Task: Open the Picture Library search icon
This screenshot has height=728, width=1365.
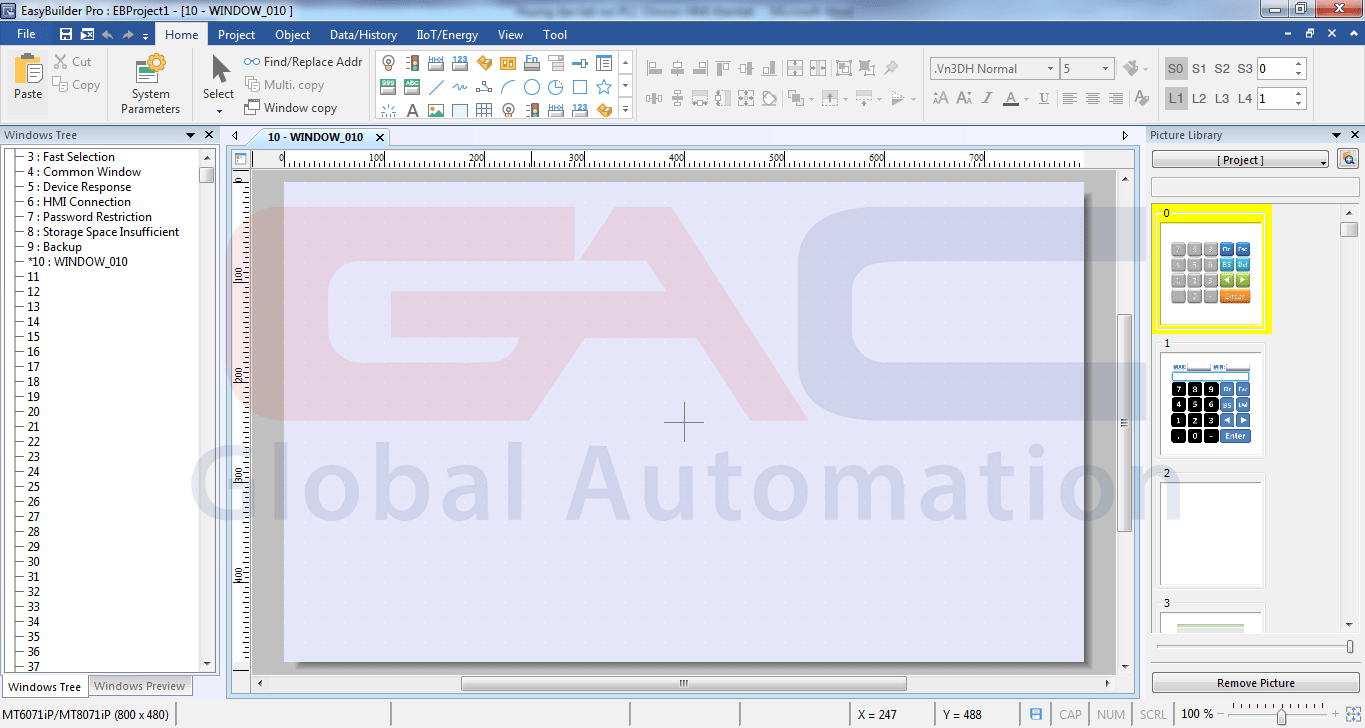Action: tap(1348, 159)
